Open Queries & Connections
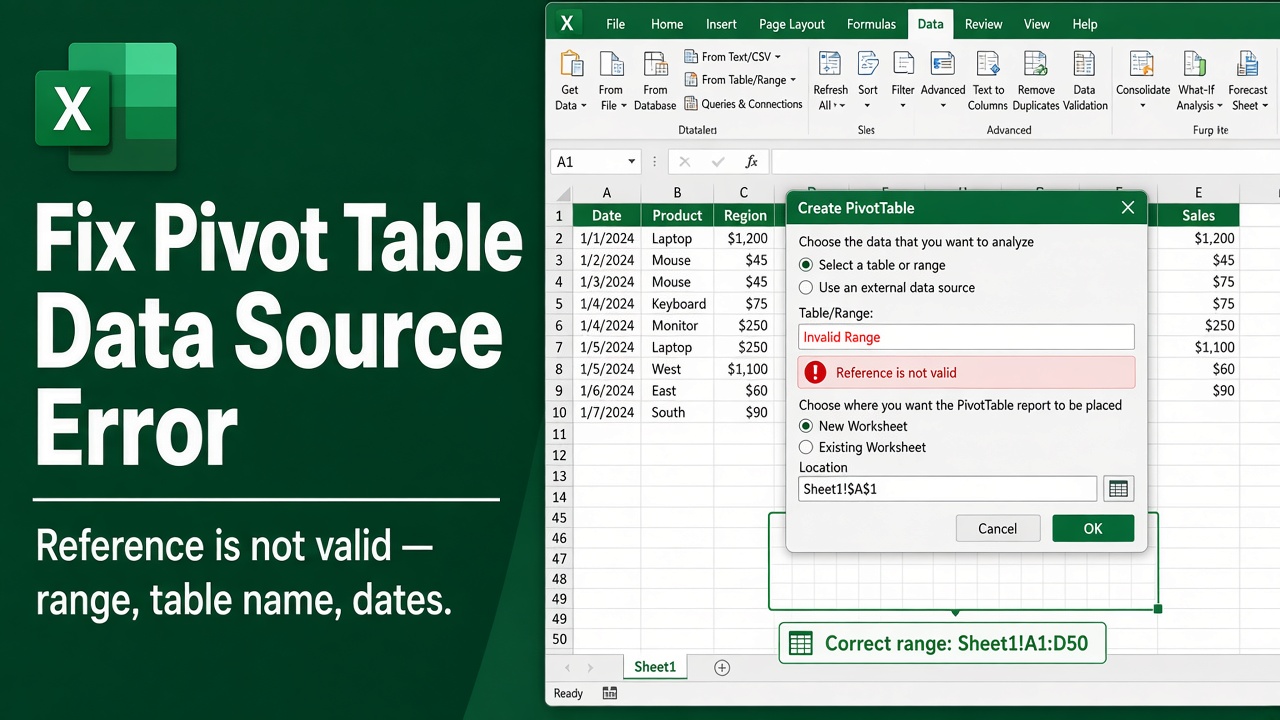1280x720 pixels. [743, 104]
